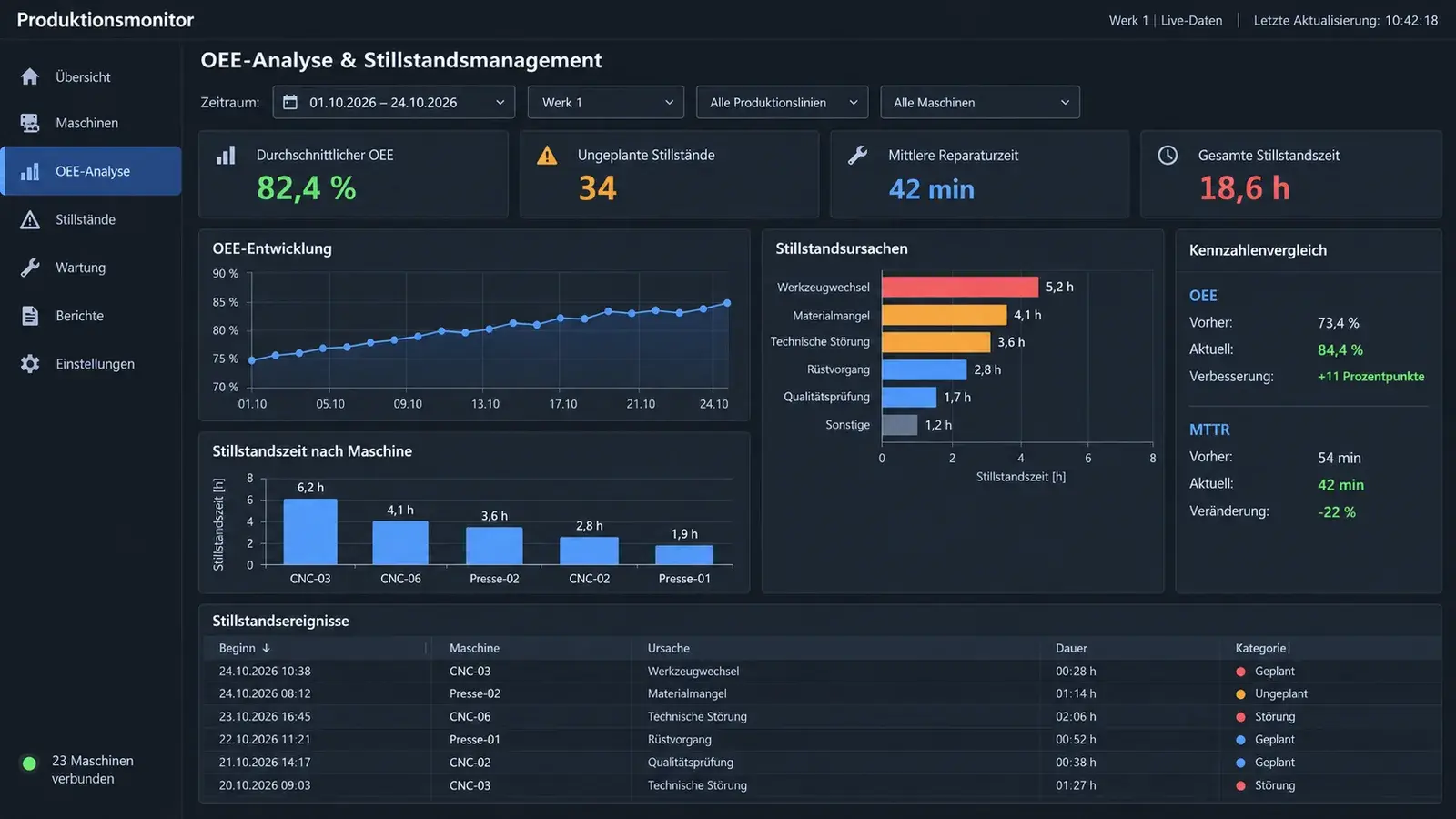Click the machine icon beside Maschinen
The height and width of the screenshot is (819, 1456).
pyautogui.click(x=30, y=123)
